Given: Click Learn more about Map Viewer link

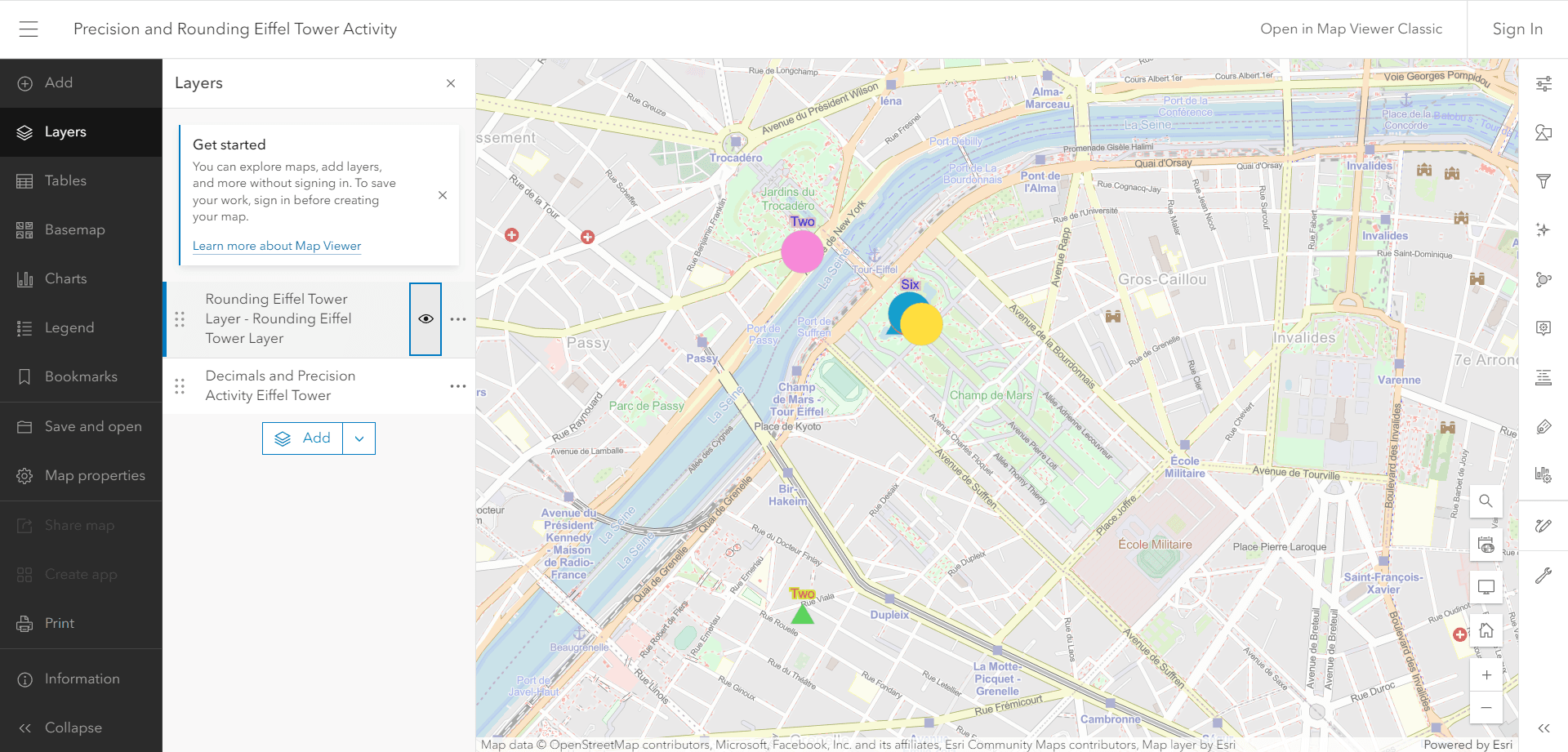Looking at the screenshot, I should (276, 246).
